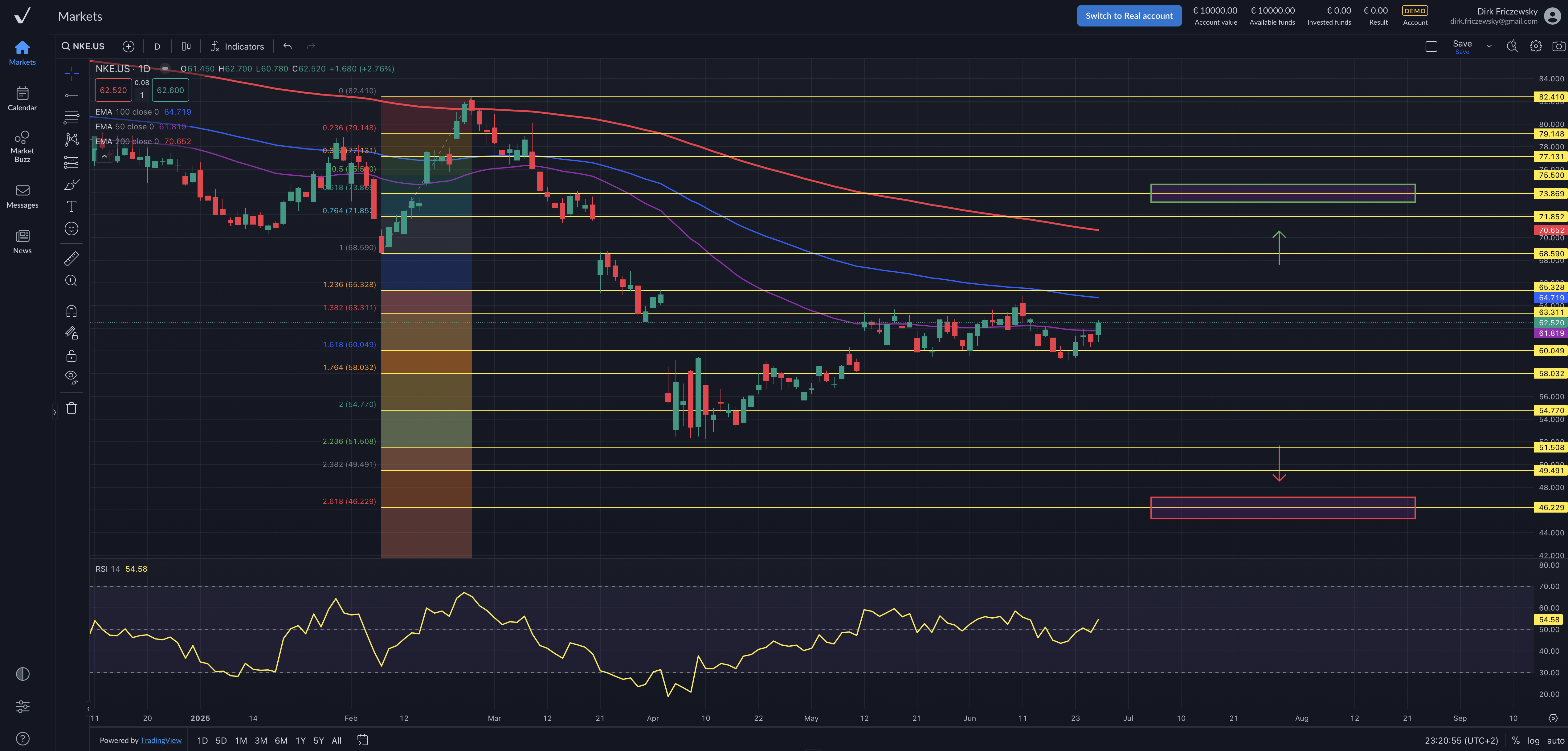Viewport: 1568px width, 751px height.
Task: Toggle hide all drawings eye icon
Action: pyautogui.click(x=71, y=377)
